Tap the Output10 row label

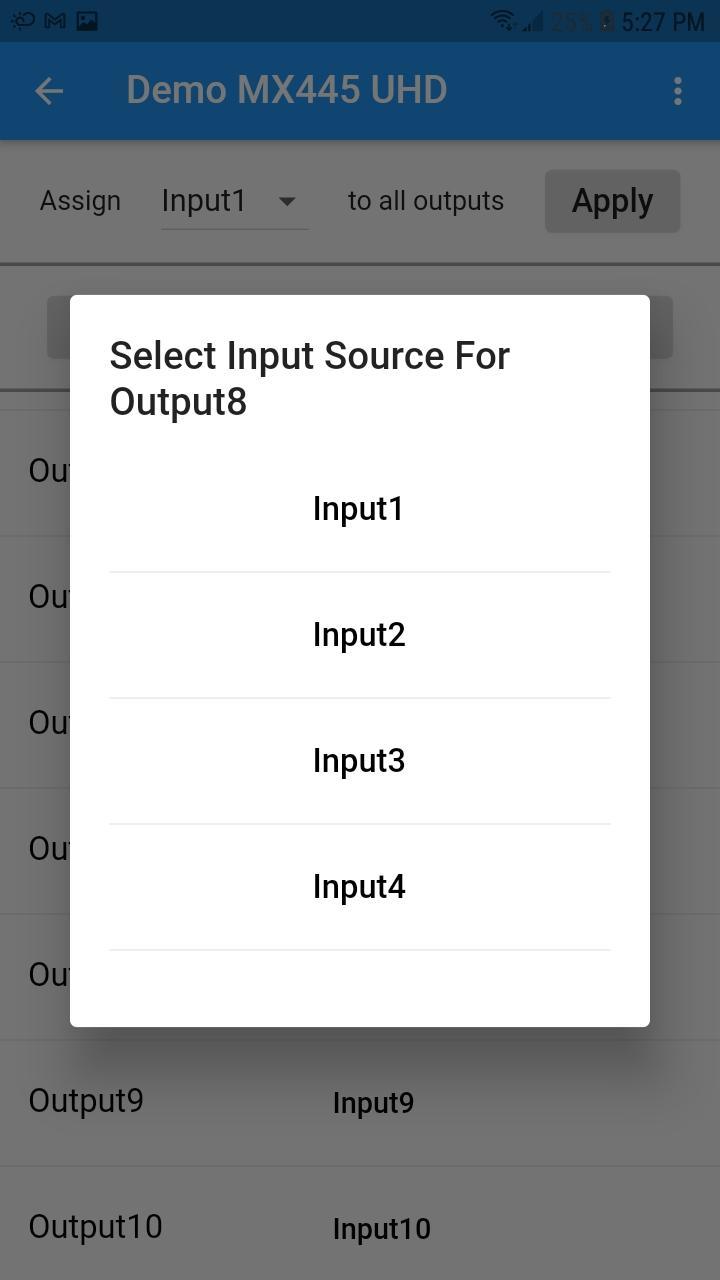[x=95, y=1227]
